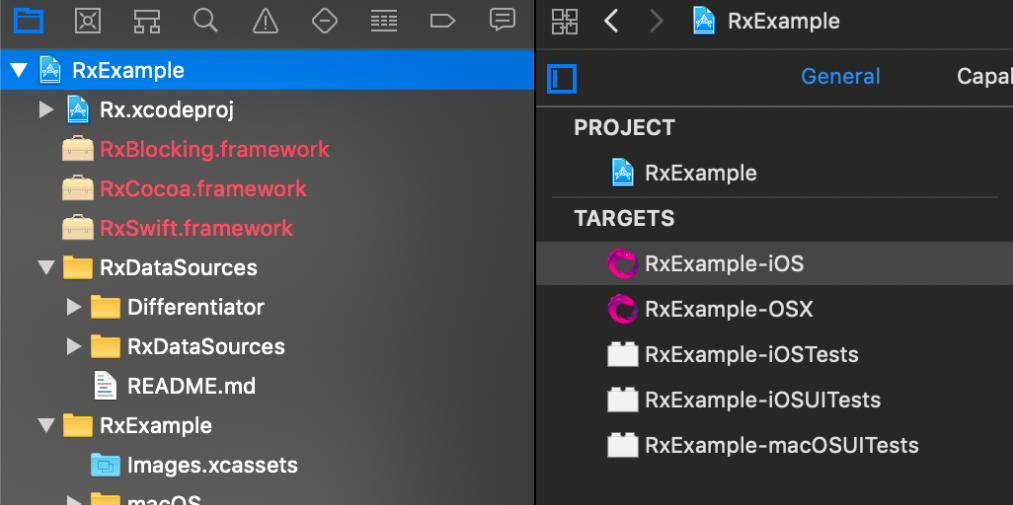Select the RxExample project under PROJECT
1013x505 pixels.
pyautogui.click(x=700, y=173)
